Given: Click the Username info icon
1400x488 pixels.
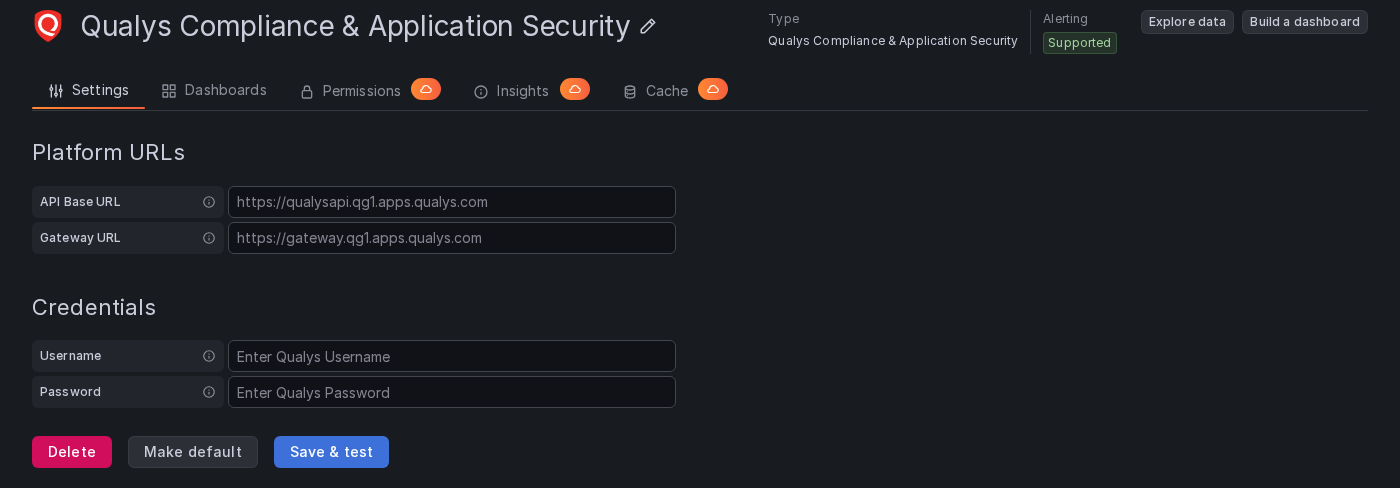Looking at the screenshot, I should click(209, 356).
